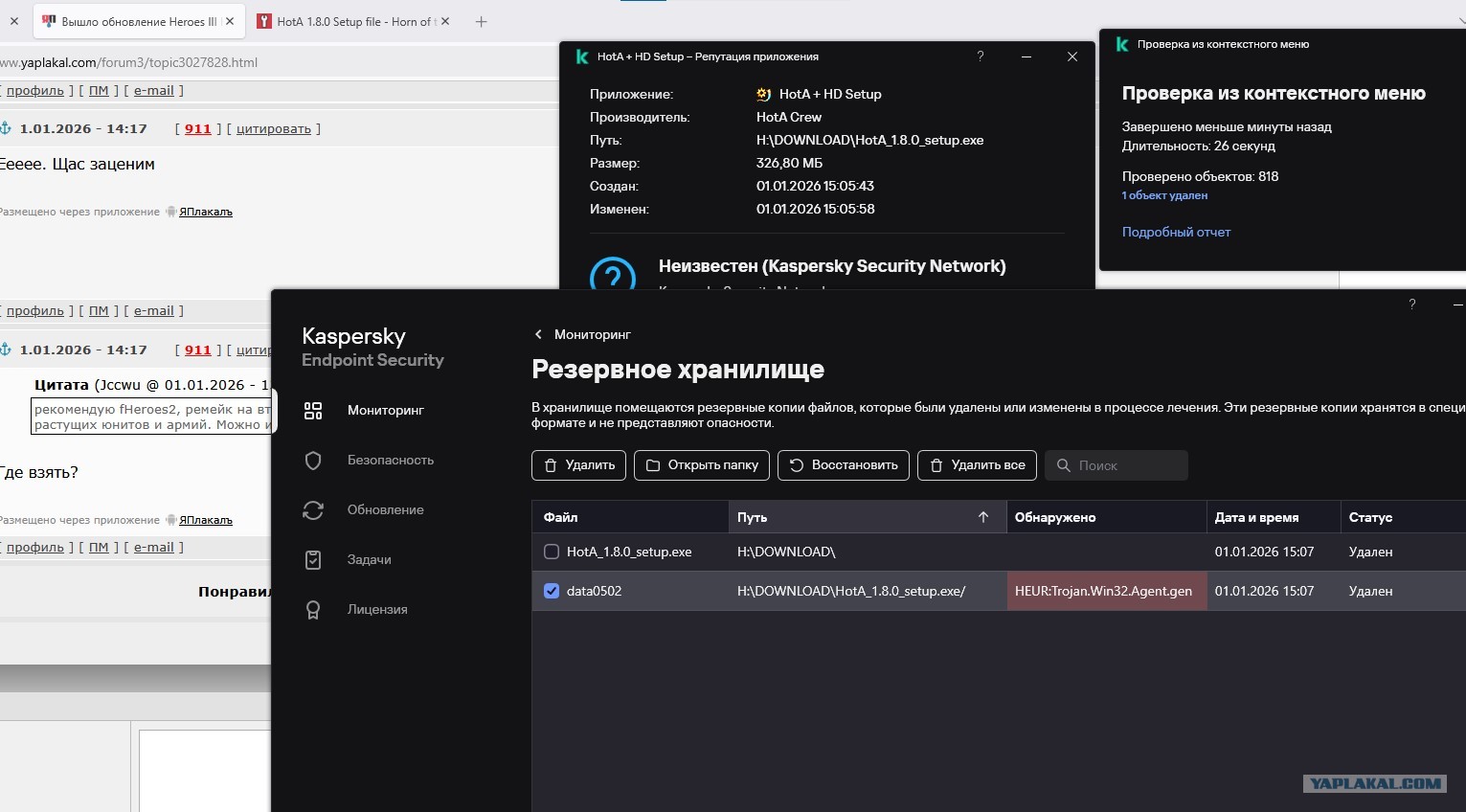The width and height of the screenshot is (1466, 812).
Task: Click the anchor icon of Где взять post
Action: pos(5,350)
